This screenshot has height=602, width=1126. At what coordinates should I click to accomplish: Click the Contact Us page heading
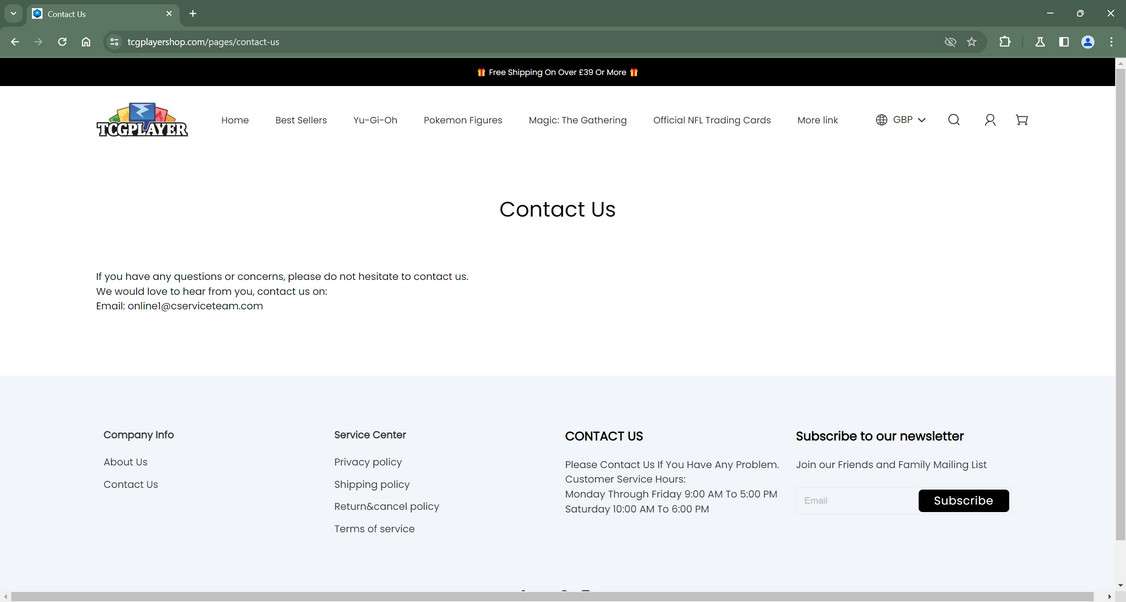[557, 209]
